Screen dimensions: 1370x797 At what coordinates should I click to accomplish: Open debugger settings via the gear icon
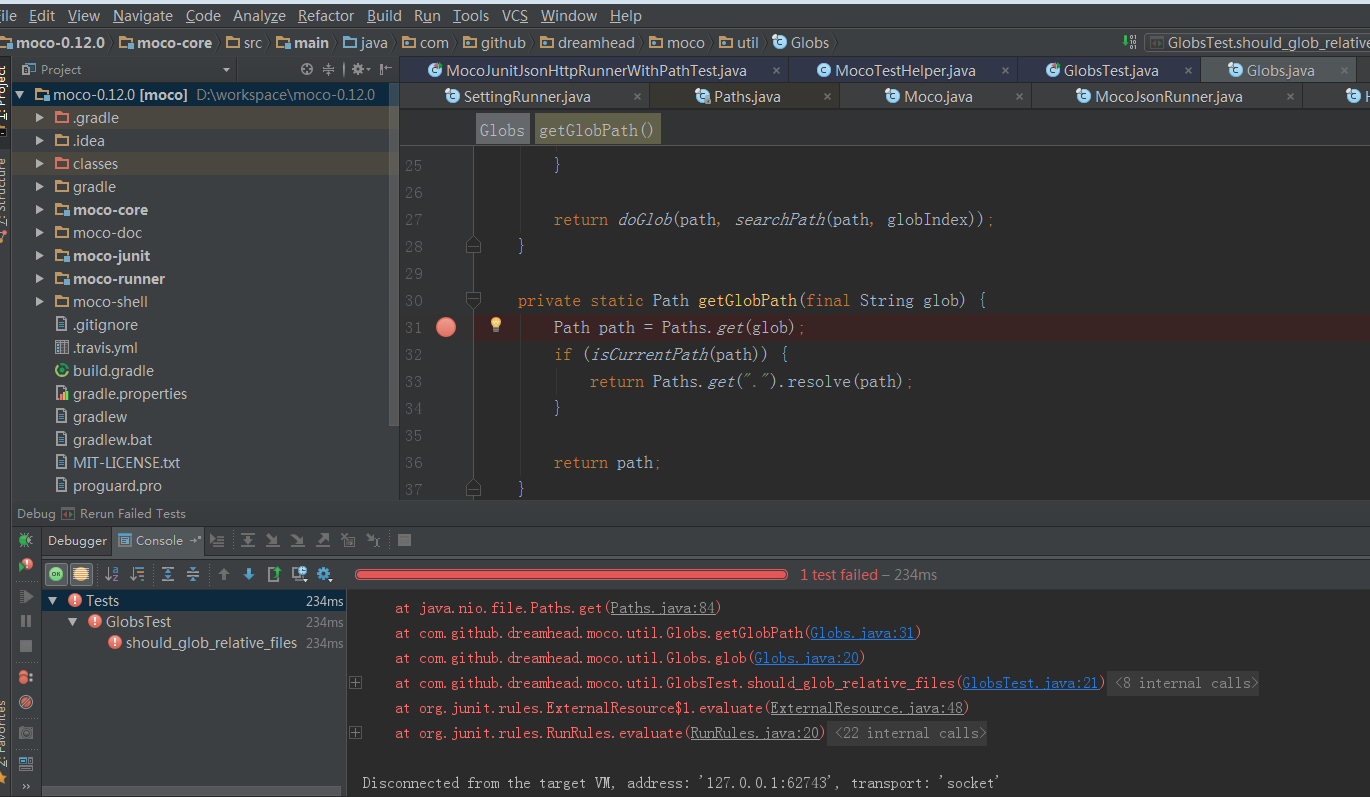(324, 574)
